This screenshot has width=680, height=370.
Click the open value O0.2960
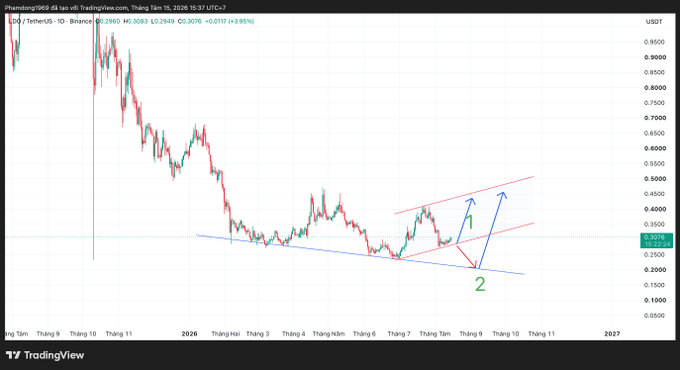108,21
